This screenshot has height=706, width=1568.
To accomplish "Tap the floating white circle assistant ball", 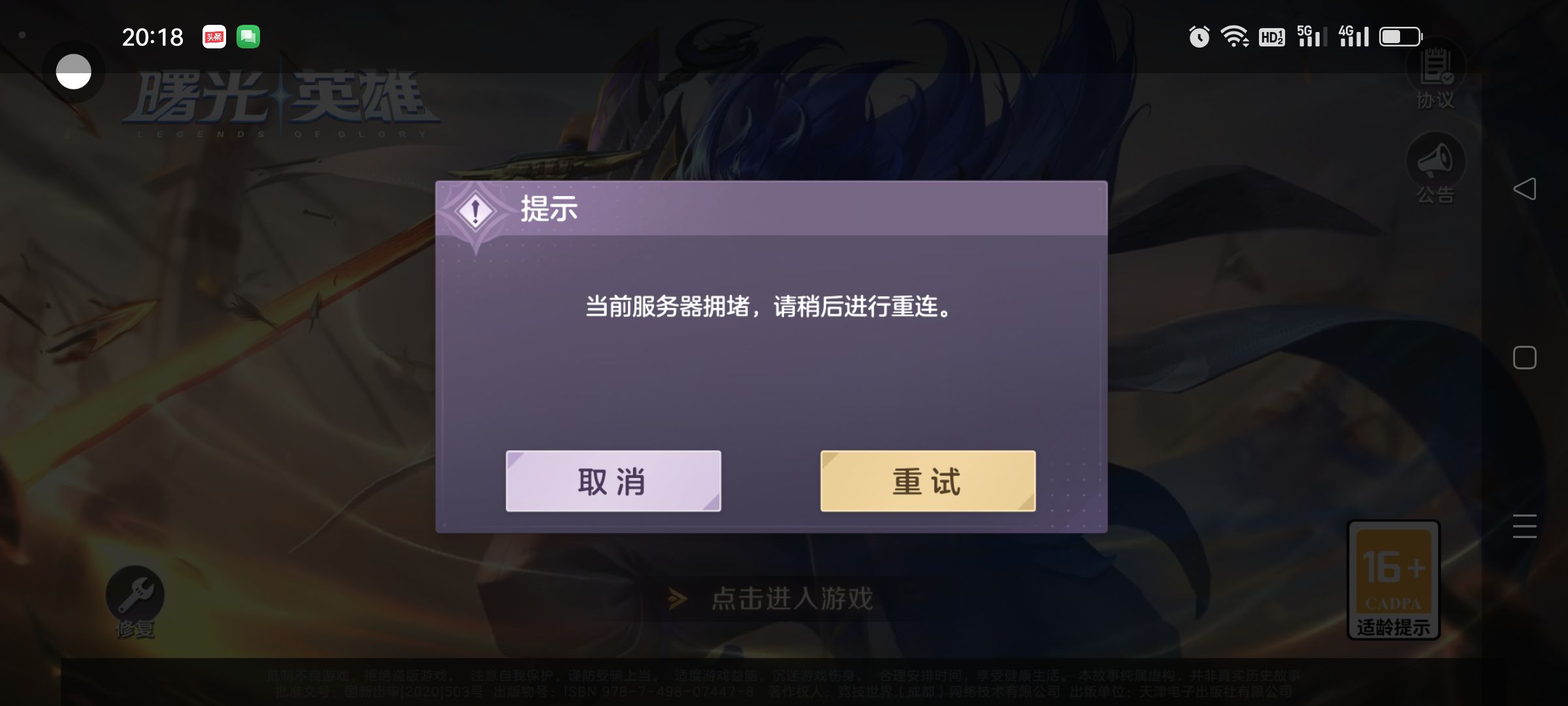I will click(73, 71).
